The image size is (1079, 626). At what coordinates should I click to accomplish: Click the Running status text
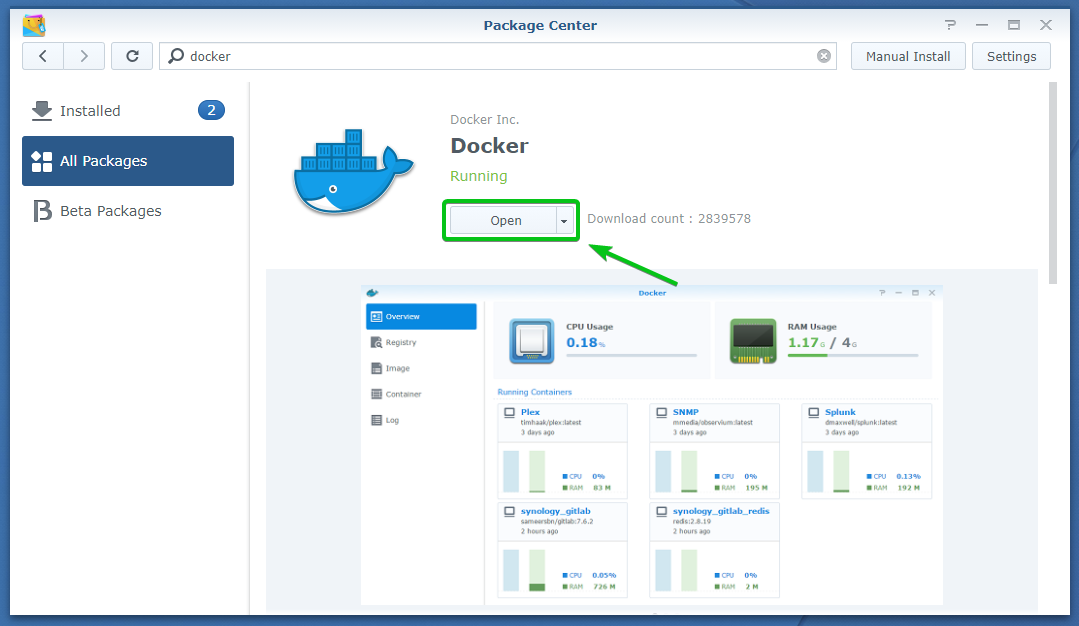[x=478, y=176]
